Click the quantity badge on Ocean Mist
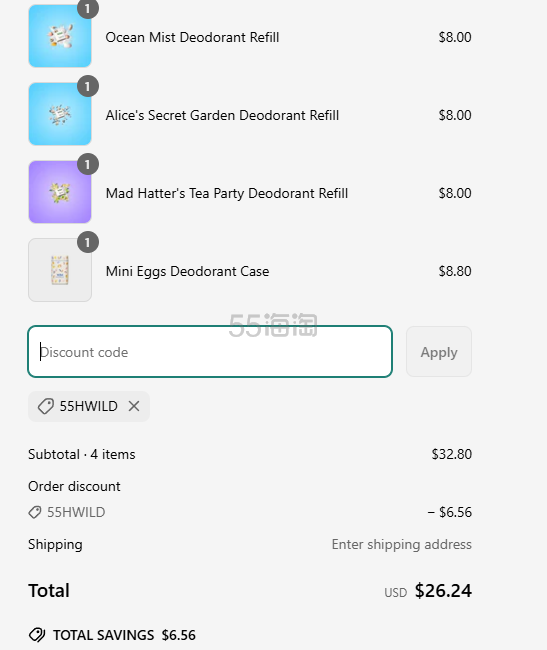 click(88, 9)
